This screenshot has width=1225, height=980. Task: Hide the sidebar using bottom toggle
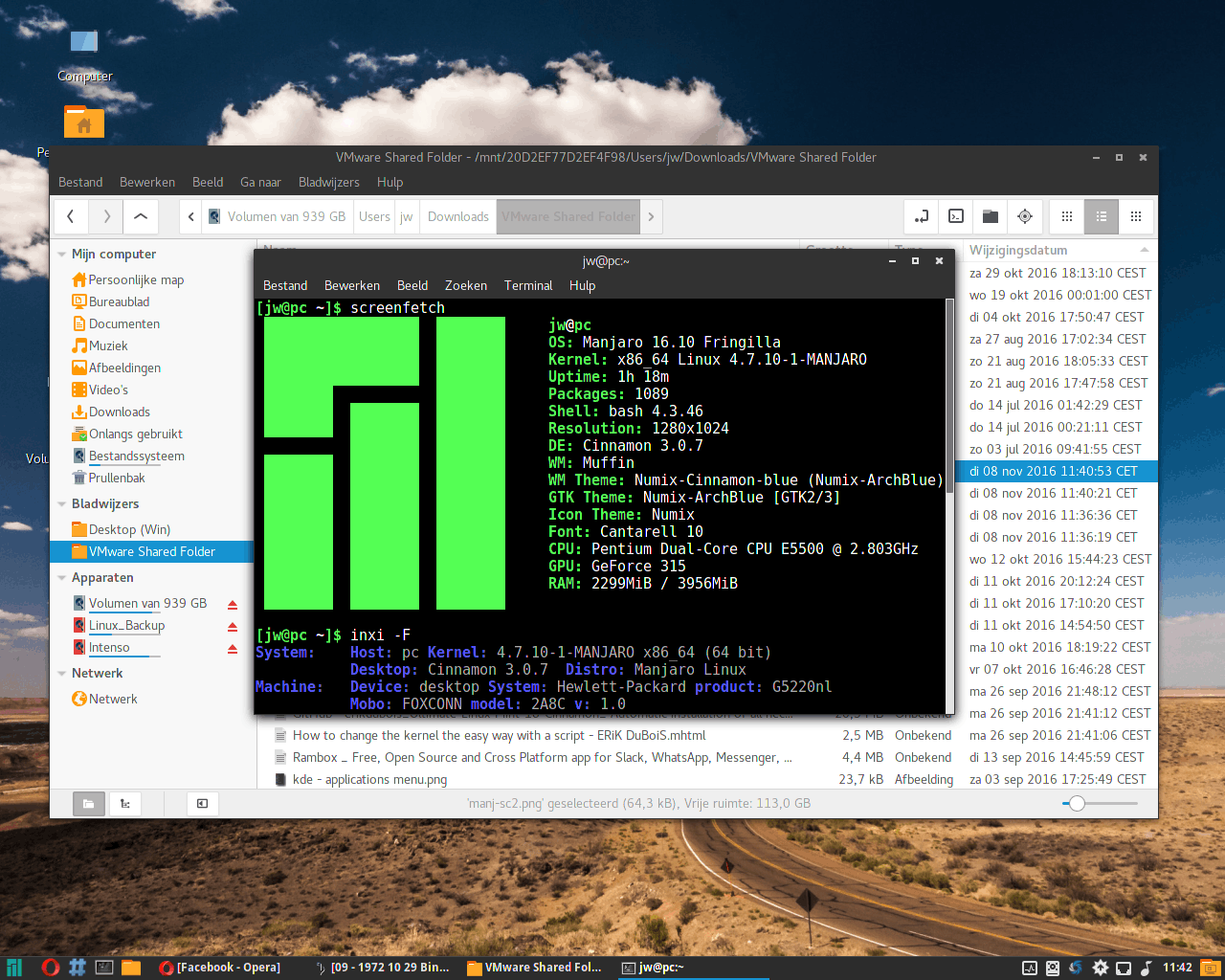coord(202,804)
